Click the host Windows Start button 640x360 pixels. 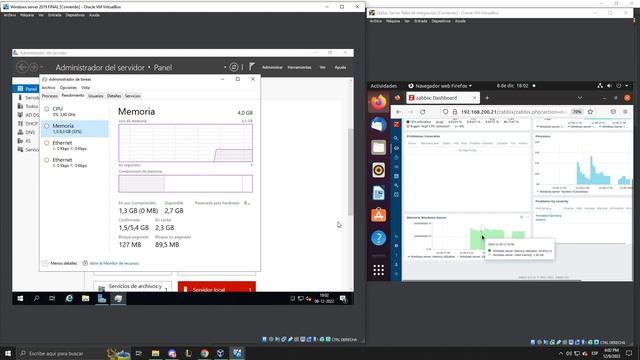pyautogui.click(x=8, y=353)
